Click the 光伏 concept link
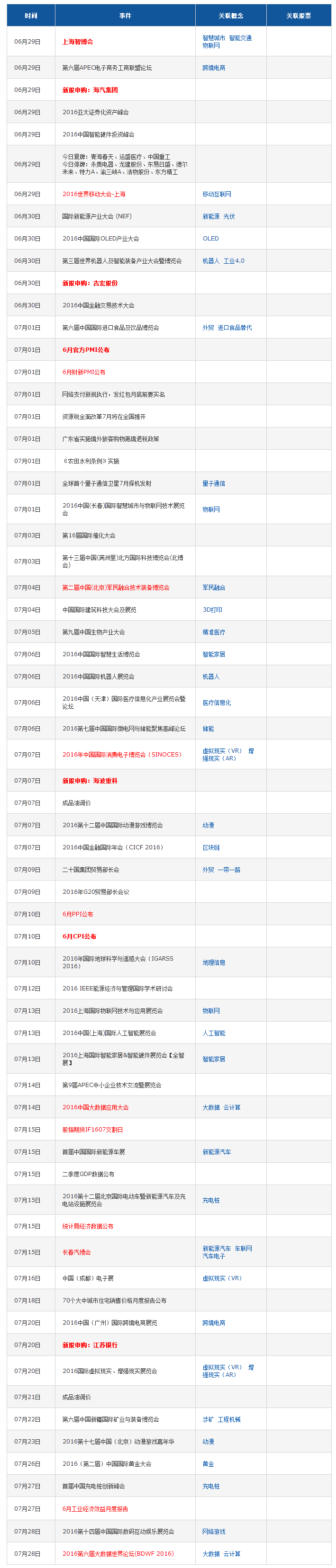The height and width of the screenshot is (1568, 336). (229, 216)
